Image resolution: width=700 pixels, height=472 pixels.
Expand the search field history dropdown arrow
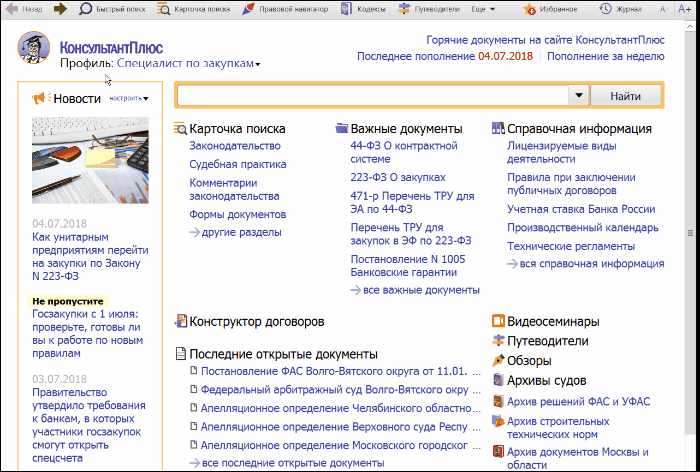pos(579,95)
